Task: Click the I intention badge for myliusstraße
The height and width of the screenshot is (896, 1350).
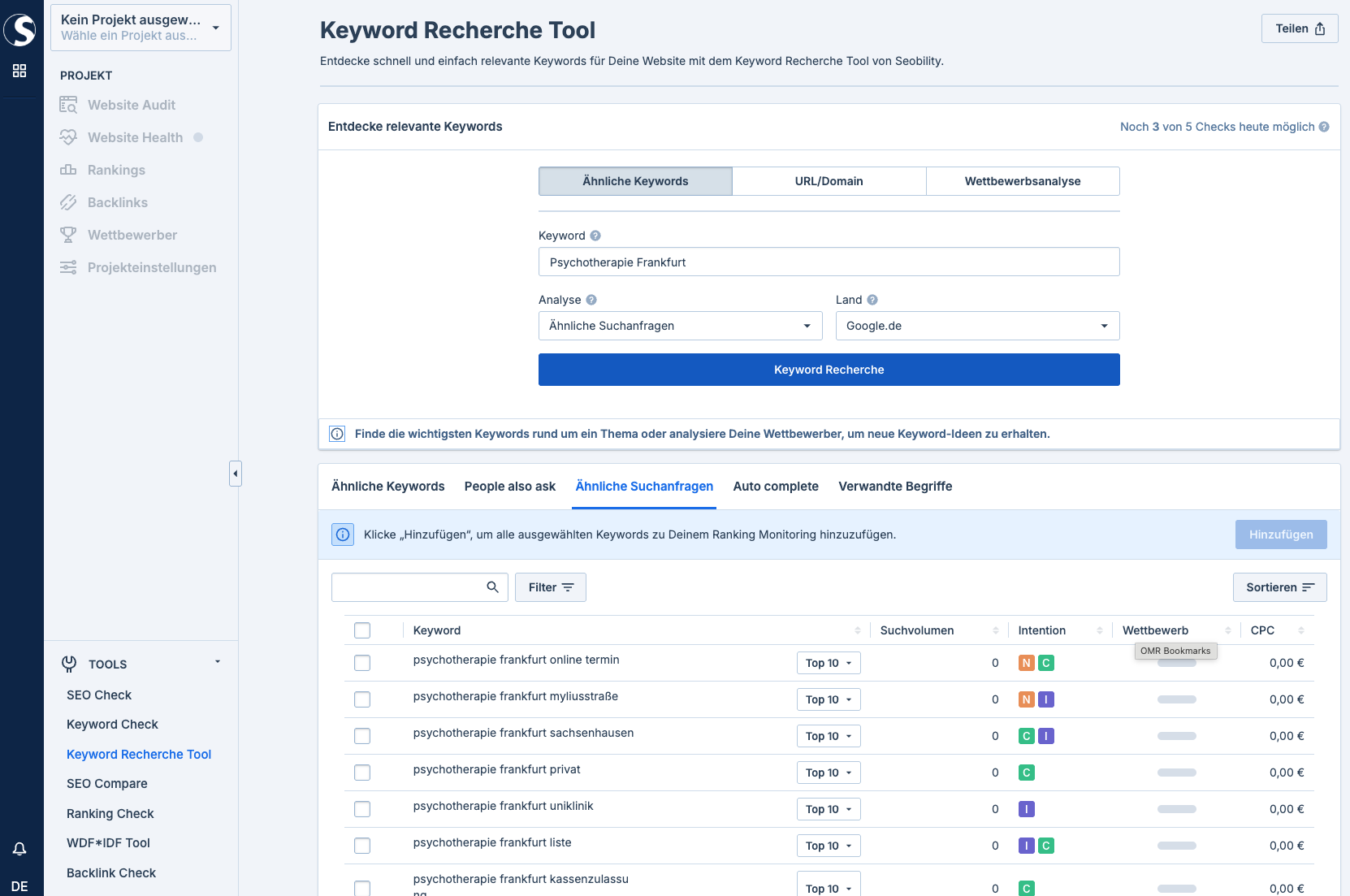Action: [x=1046, y=699]
